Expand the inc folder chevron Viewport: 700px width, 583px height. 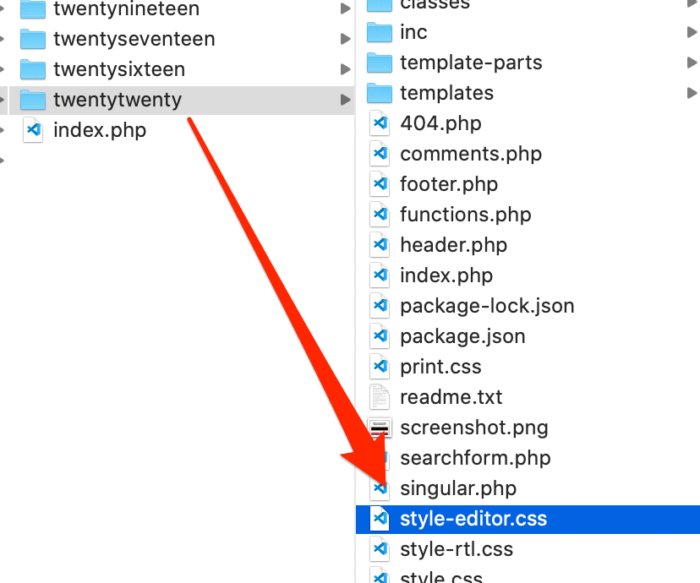[x=691, y=33]
